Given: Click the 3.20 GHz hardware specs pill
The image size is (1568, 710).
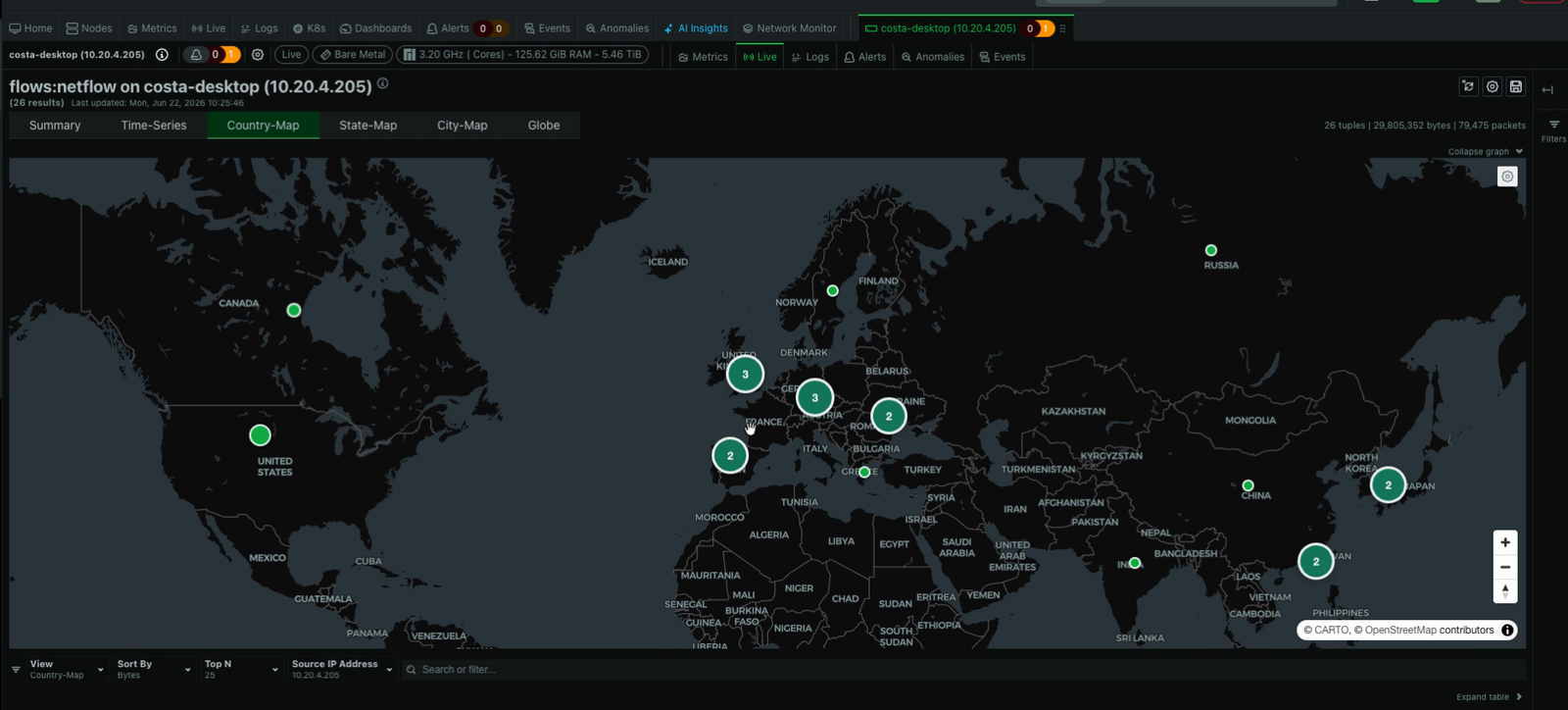Looking at the screenshot, I should [522, 55].
